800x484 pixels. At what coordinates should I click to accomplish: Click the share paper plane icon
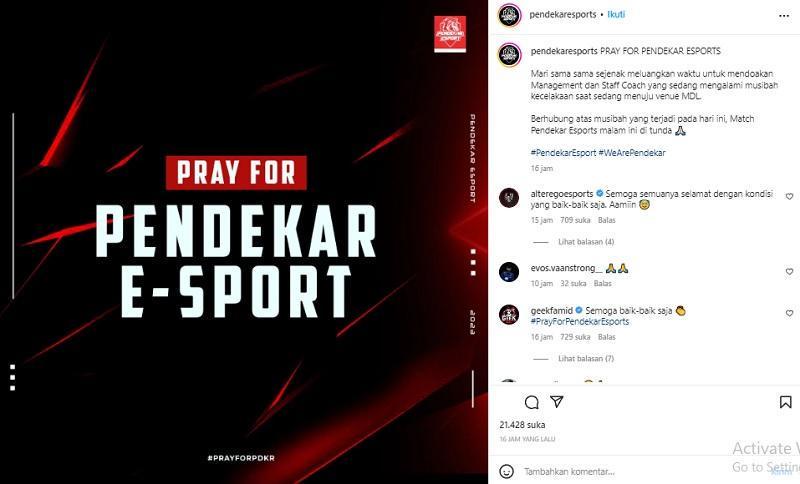pyautogui.click(x=557, y=402)
